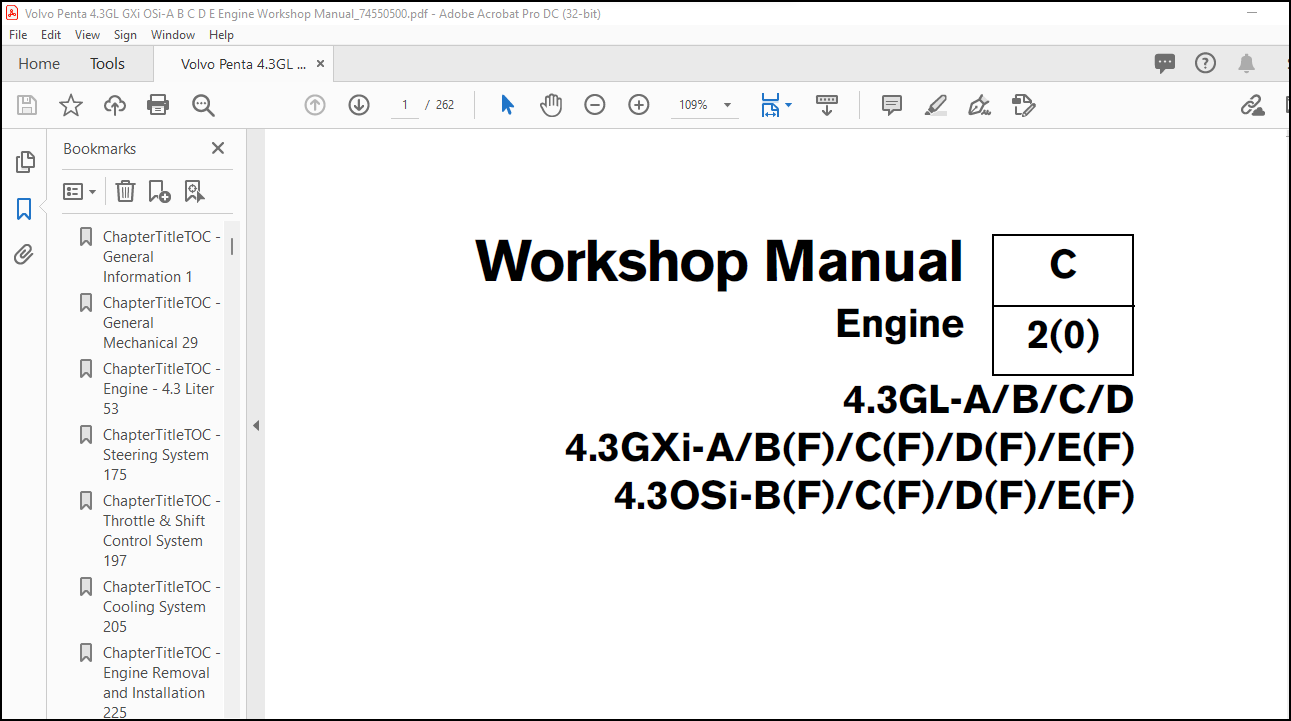
Task: Switch to the Tools tab
Action: (108, 63)
